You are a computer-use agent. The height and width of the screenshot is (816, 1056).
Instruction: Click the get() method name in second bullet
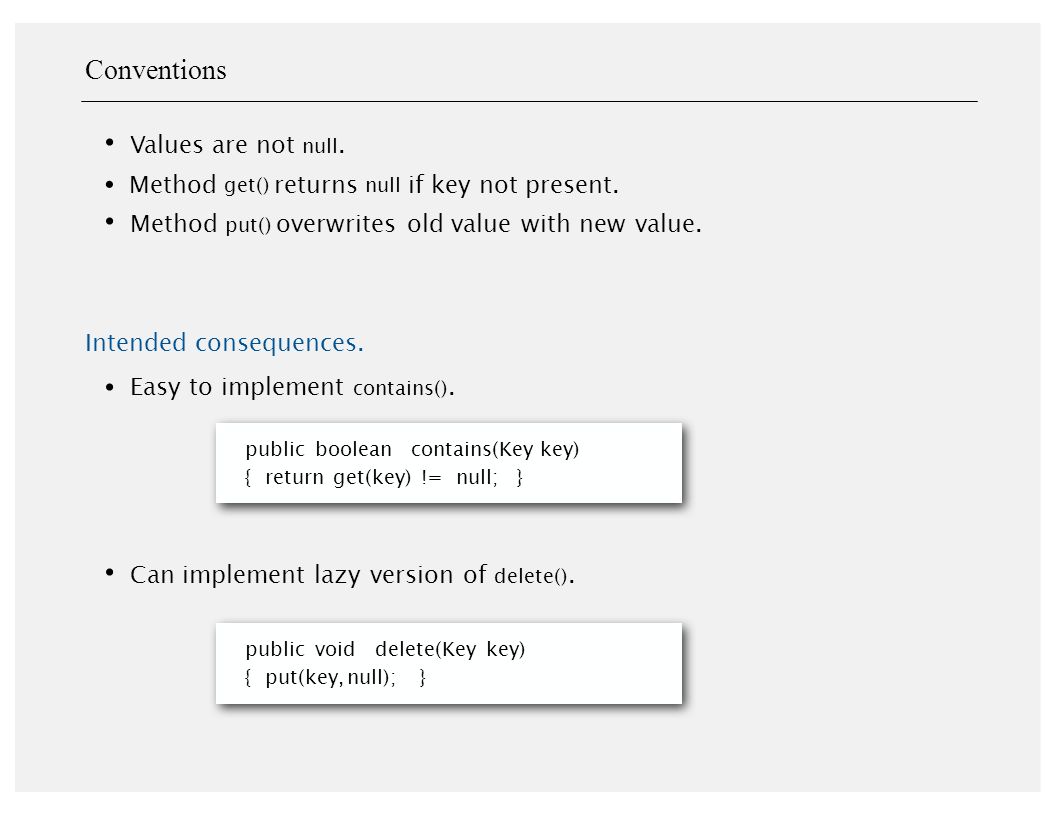[246, 185]
